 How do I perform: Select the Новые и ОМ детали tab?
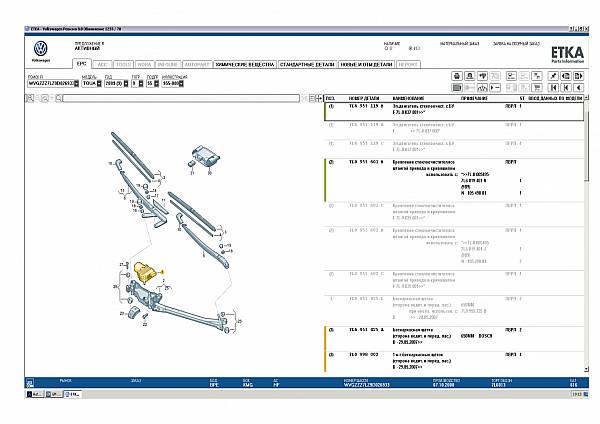pos(366,63)
